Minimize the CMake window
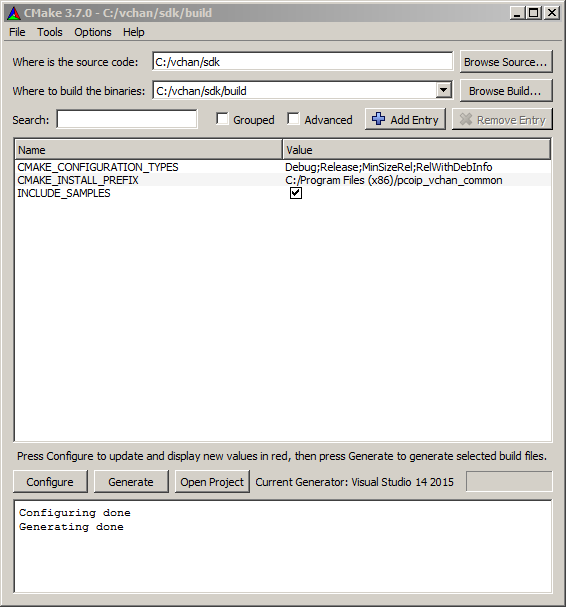The image size is (566, 608). [516, 13]
